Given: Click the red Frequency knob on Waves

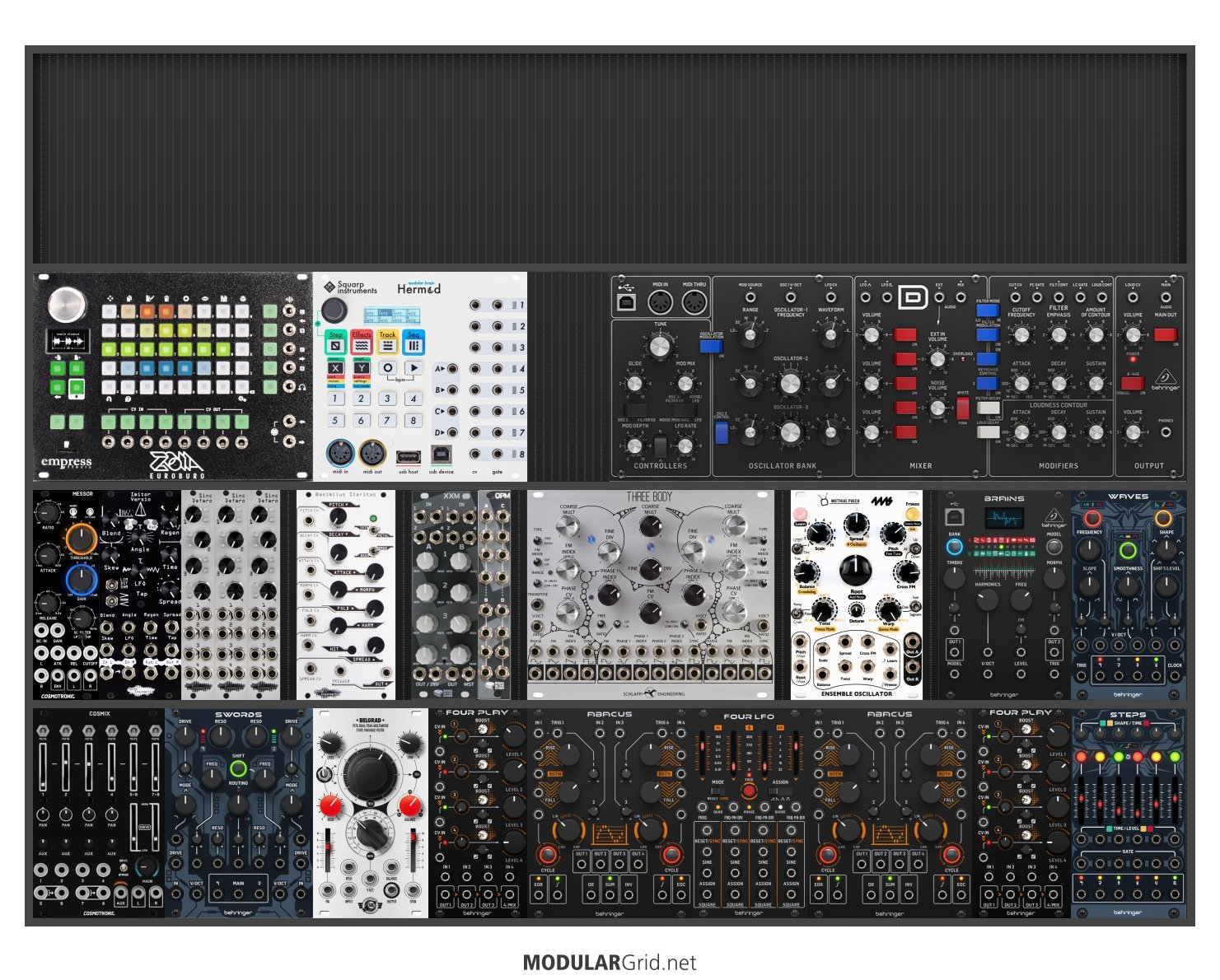Looking at the screenshot, I should click(1091, 518).
